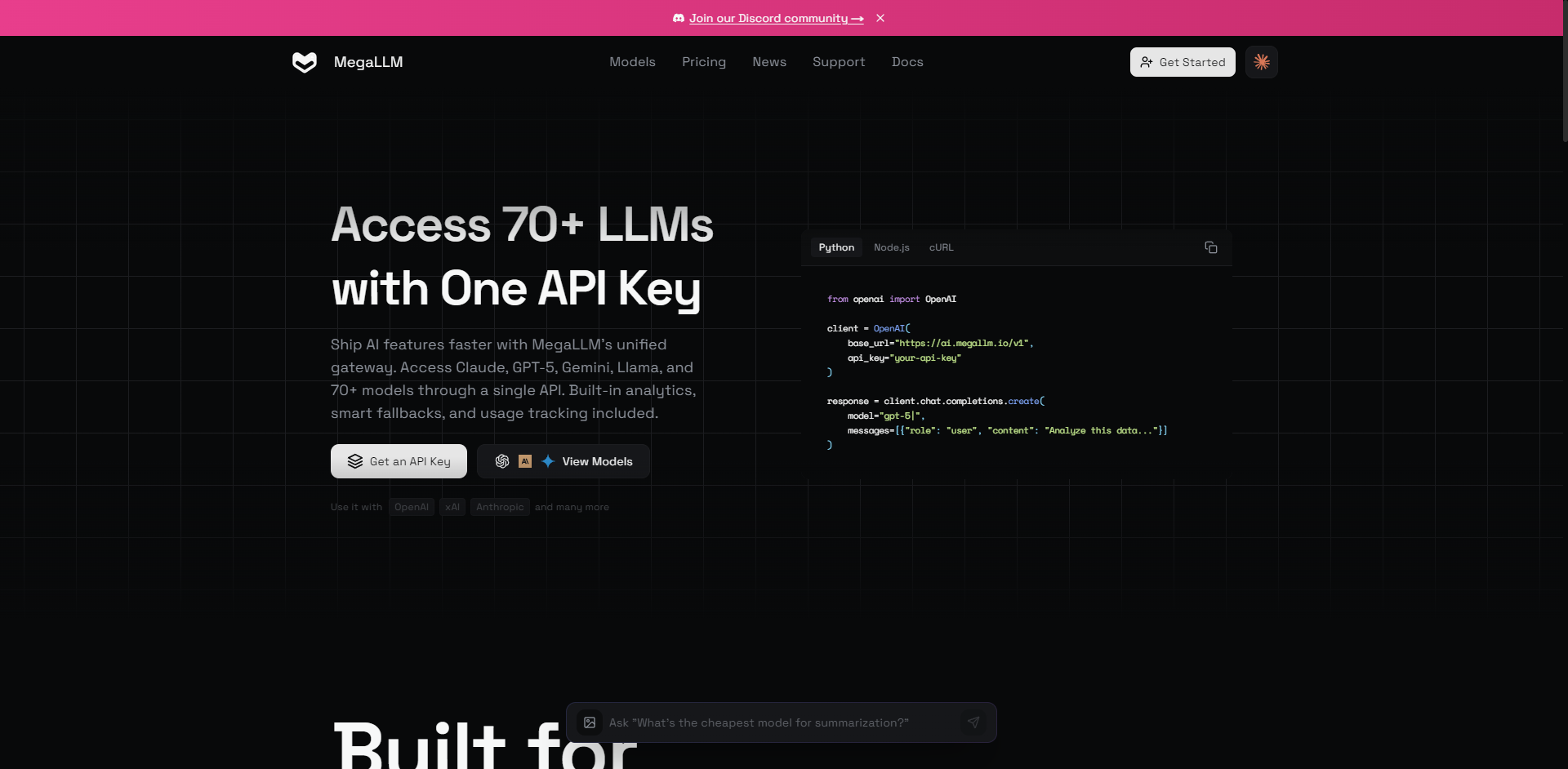1568x769 pixels.
Task: Click the Get Started button
Action: coord(1182,62)
